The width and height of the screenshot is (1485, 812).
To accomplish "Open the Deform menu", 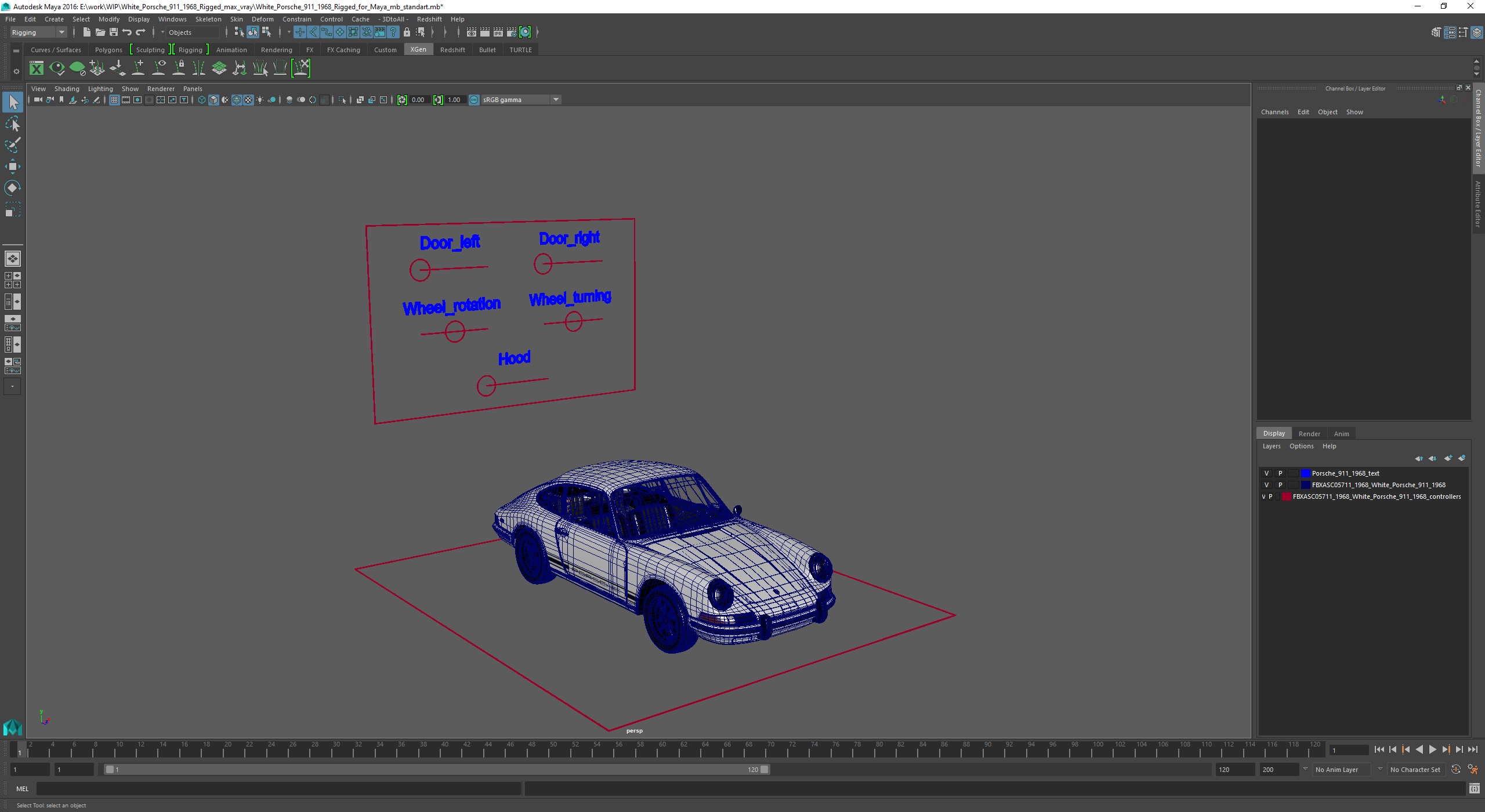I will [x=262, y=19].
